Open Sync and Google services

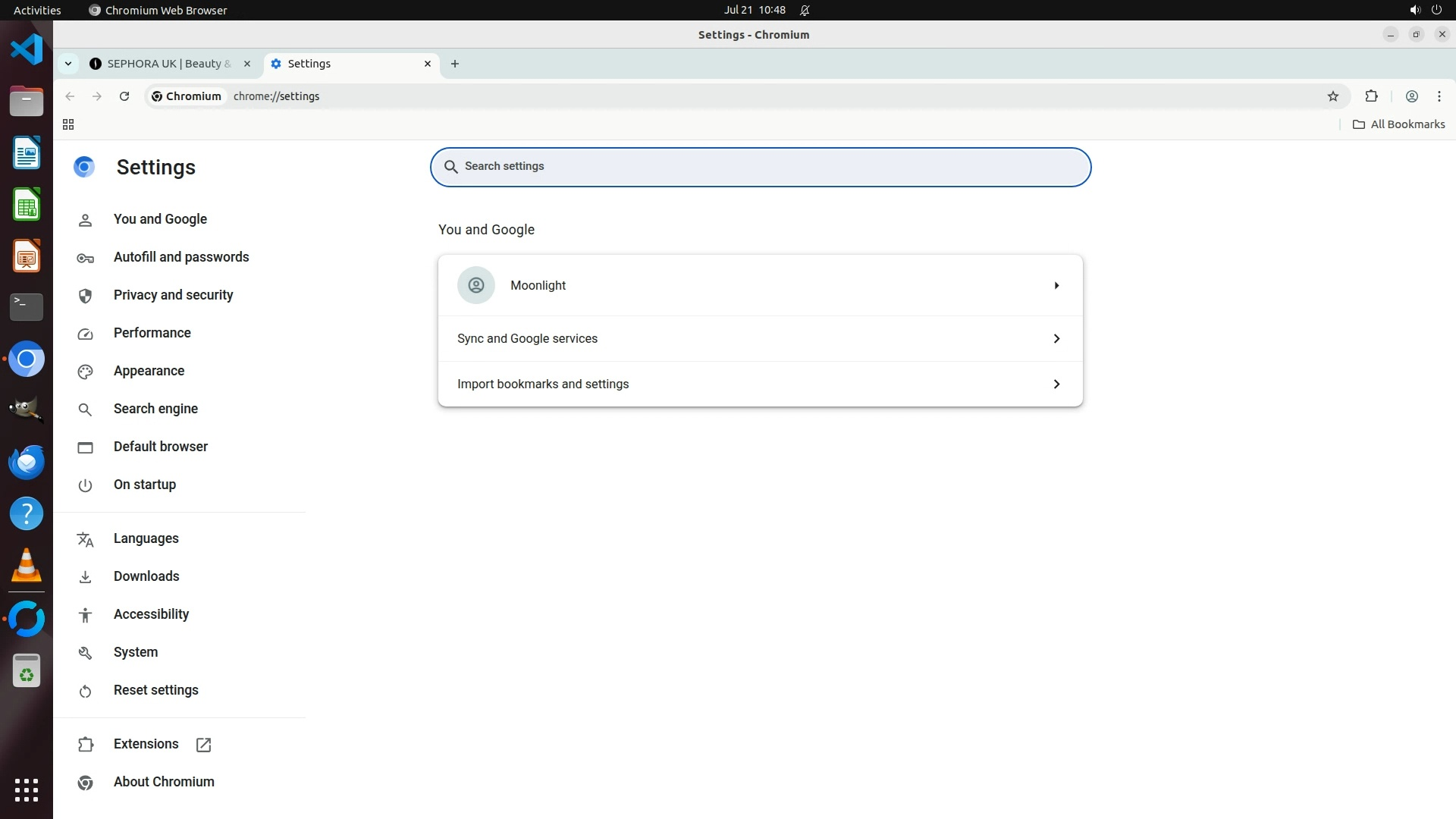[760, 338]
